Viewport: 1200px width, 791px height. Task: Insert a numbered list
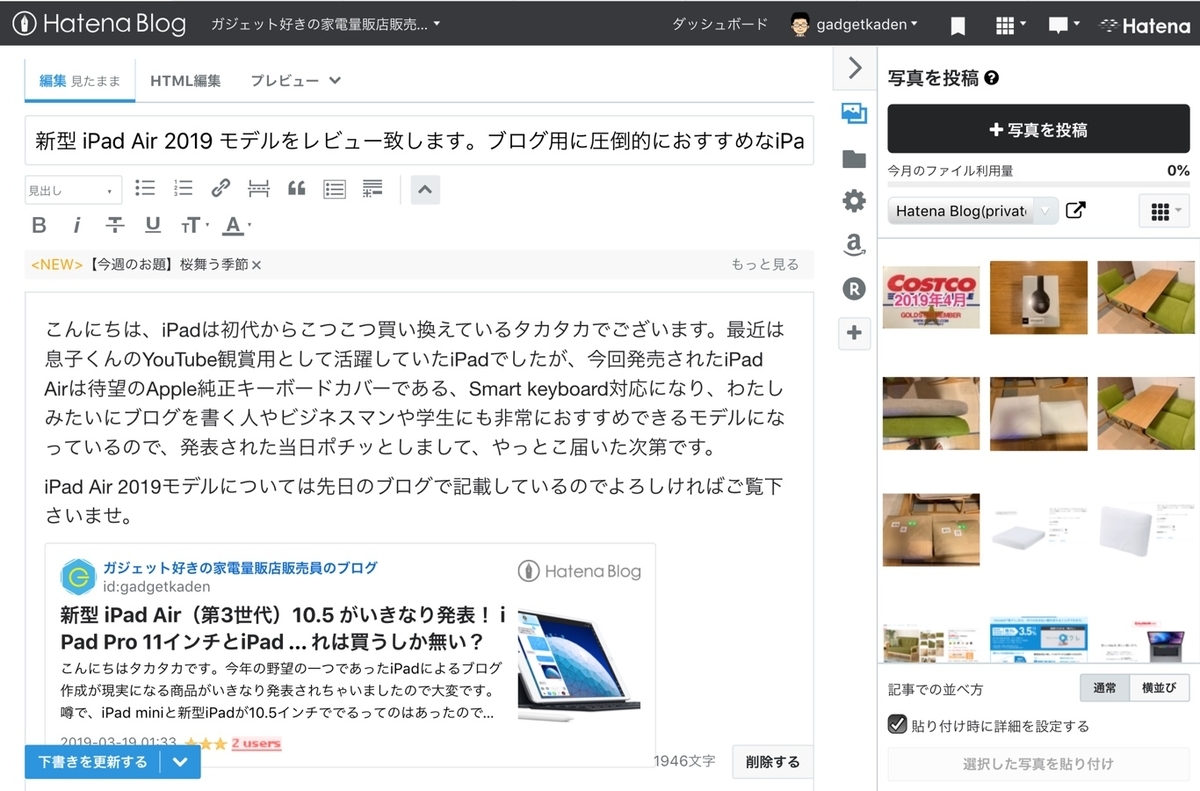(x=183, y=188)
